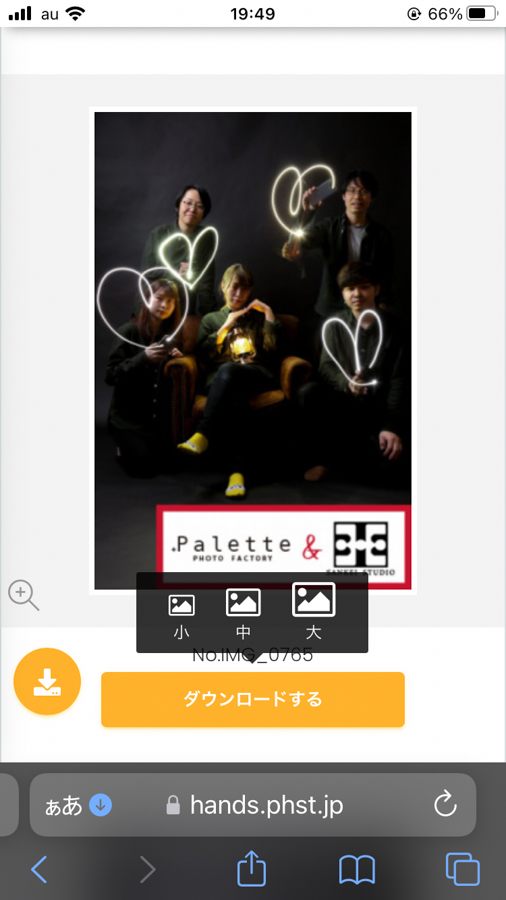Tap the status bar clock showing 19:49

point(253,14)
